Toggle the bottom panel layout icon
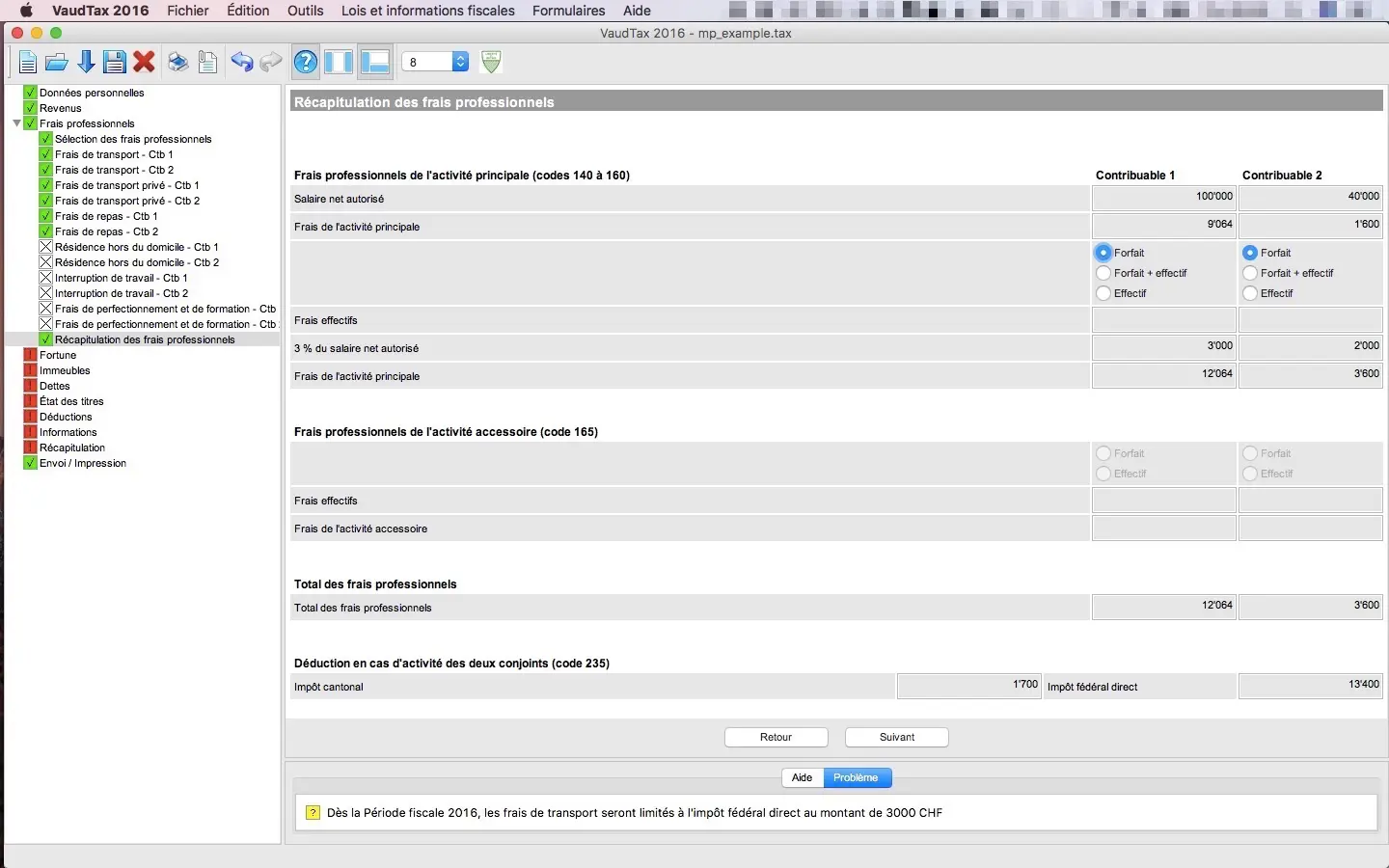 coord(374,63)
